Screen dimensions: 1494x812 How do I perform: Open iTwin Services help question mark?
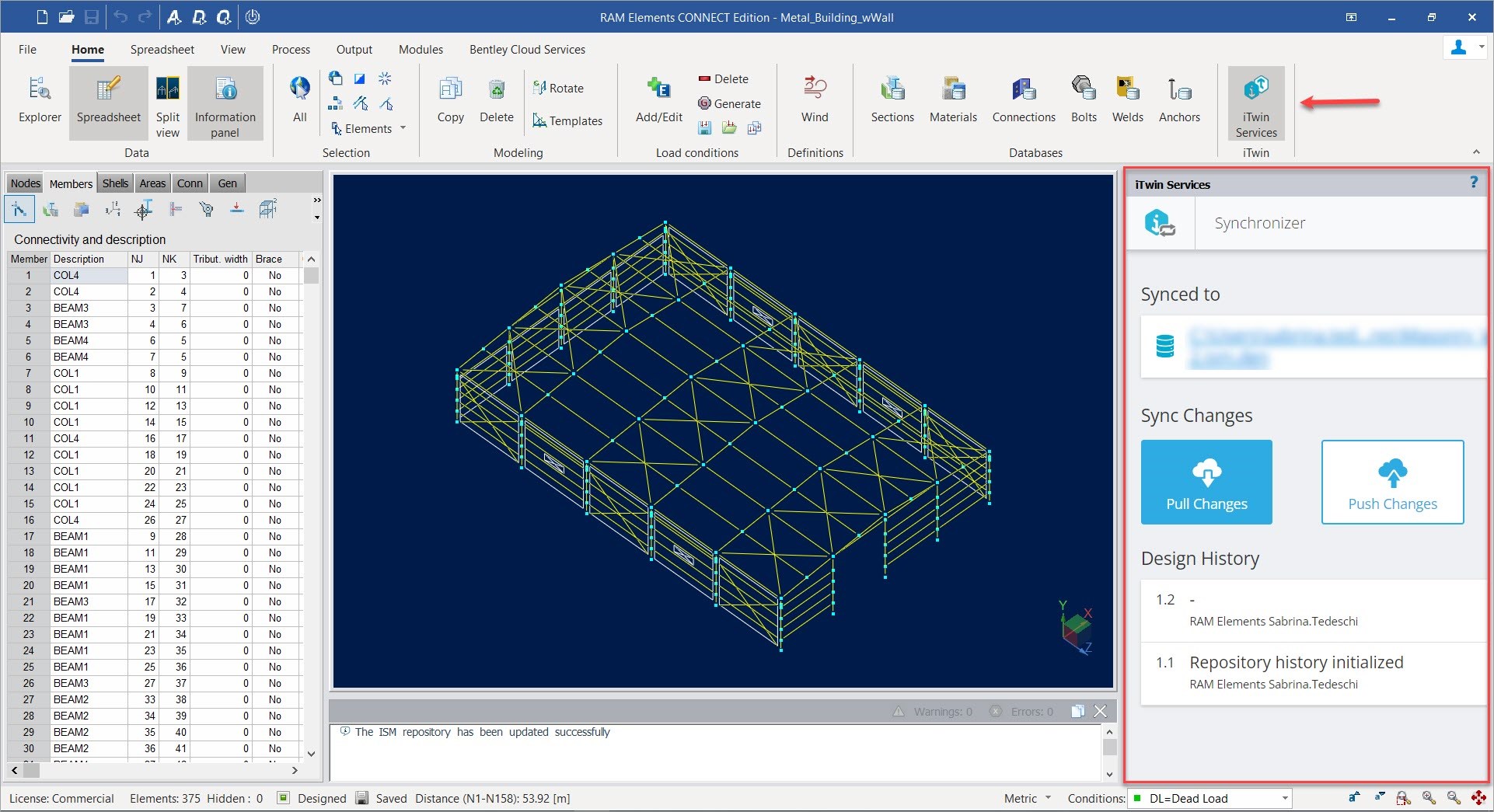pos(1474,183)
